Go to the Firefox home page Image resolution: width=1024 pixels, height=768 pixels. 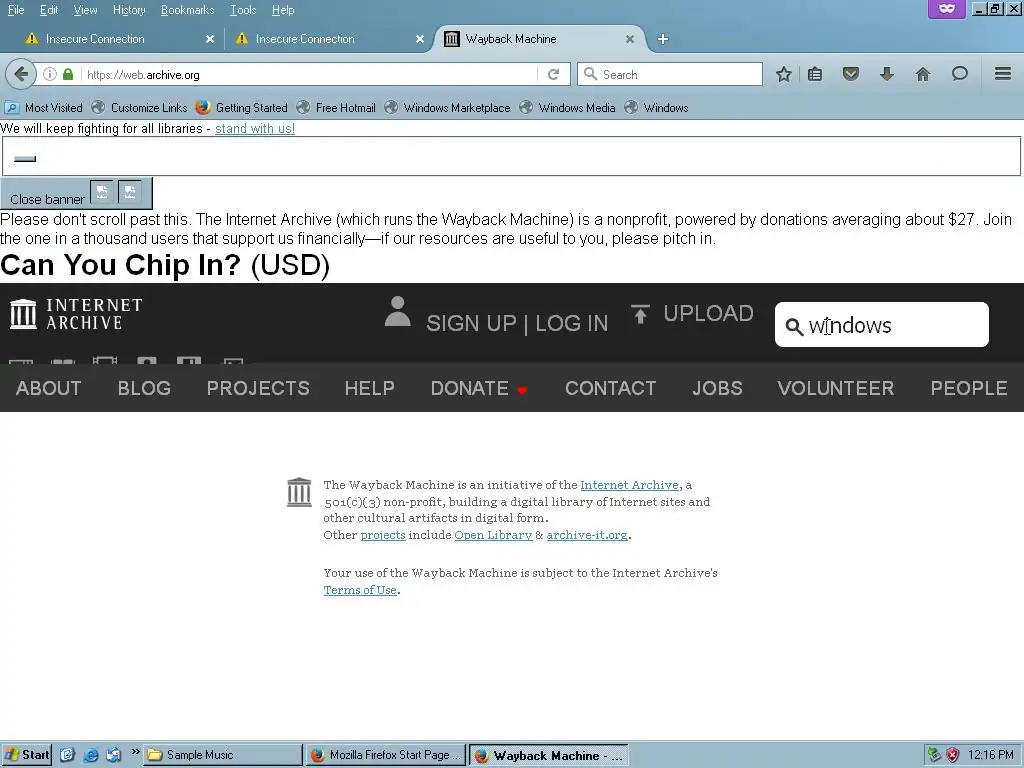(923, 74)
